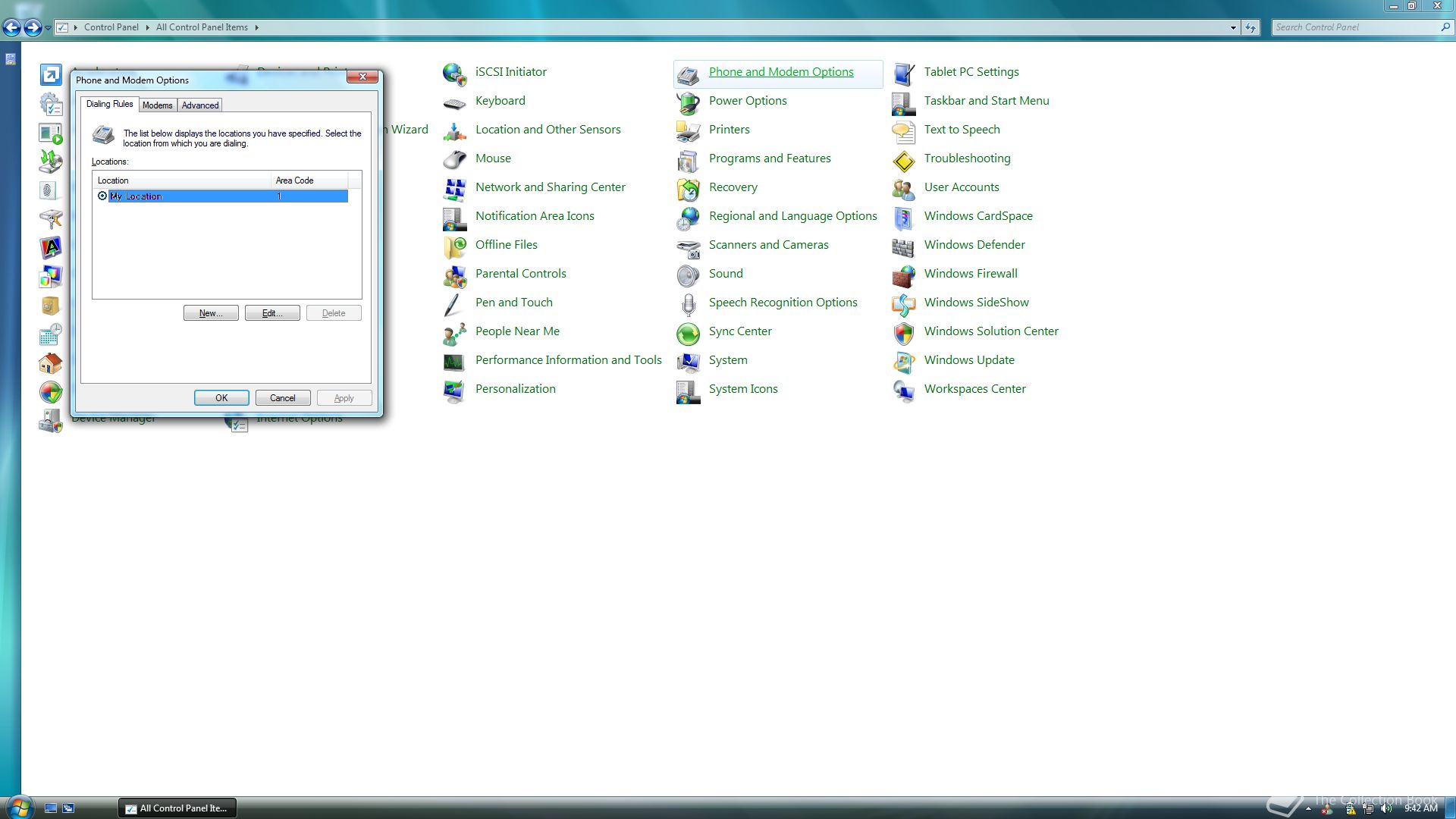The width and height of the screenshot is (1456, 819).
Task: Open the Taskbar and Start Menu link
Action: point(987,101)
